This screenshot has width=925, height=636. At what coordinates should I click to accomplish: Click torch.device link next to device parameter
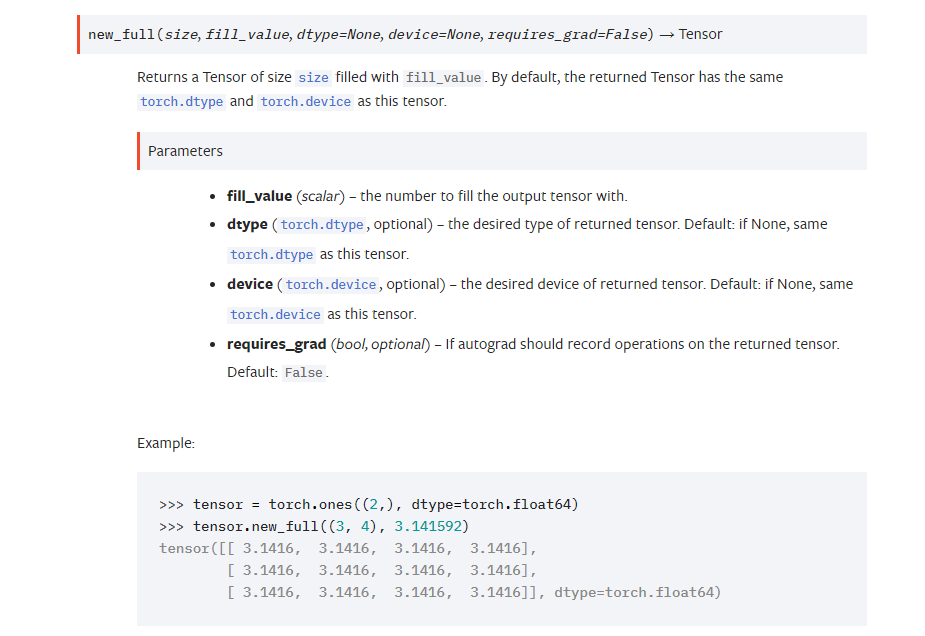pos(331,285)
